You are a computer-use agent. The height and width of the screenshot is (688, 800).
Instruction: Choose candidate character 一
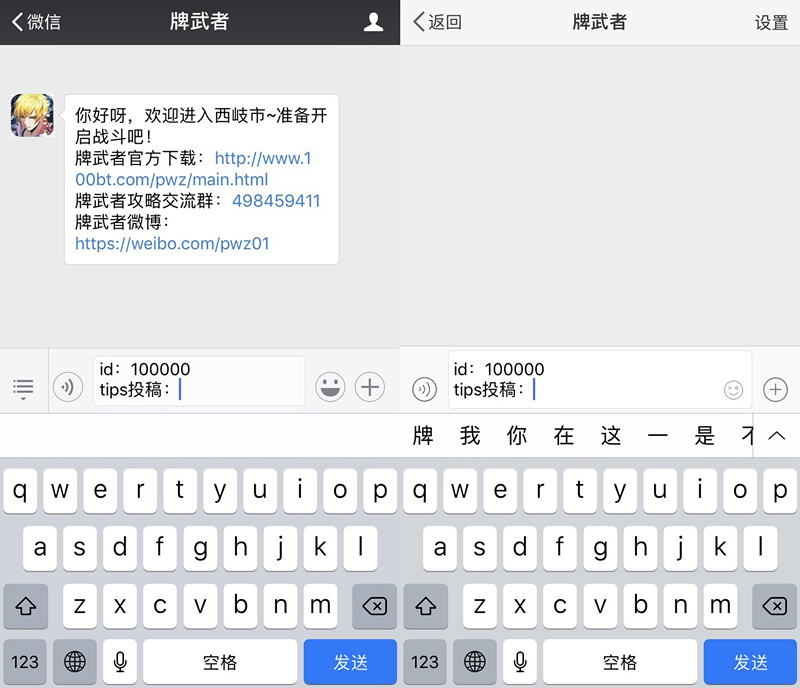(658, 436)
